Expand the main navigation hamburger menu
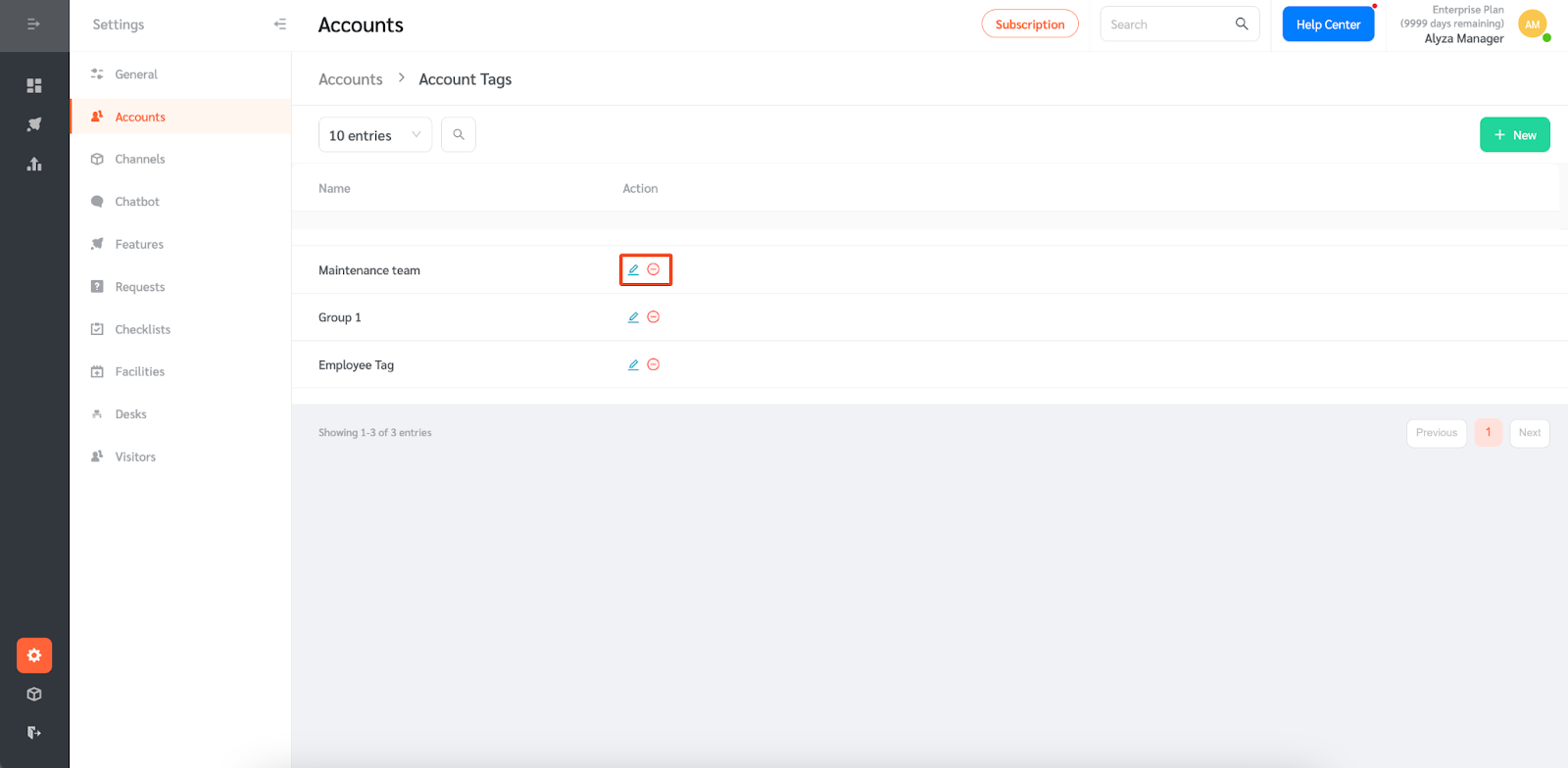Image resolution: width=1568 pixels, height=768 pixels. point(33,24)
